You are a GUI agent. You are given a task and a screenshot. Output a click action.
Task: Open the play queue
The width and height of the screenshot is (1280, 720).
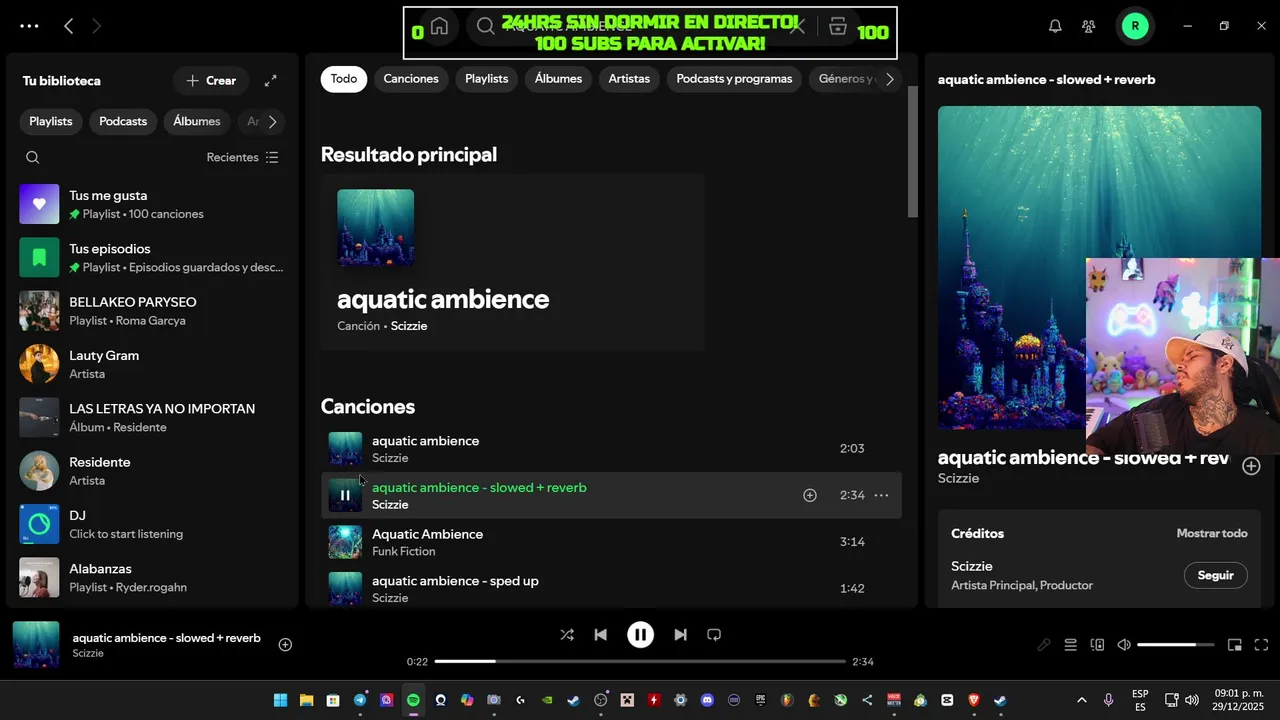click(x=1071, y=645)
